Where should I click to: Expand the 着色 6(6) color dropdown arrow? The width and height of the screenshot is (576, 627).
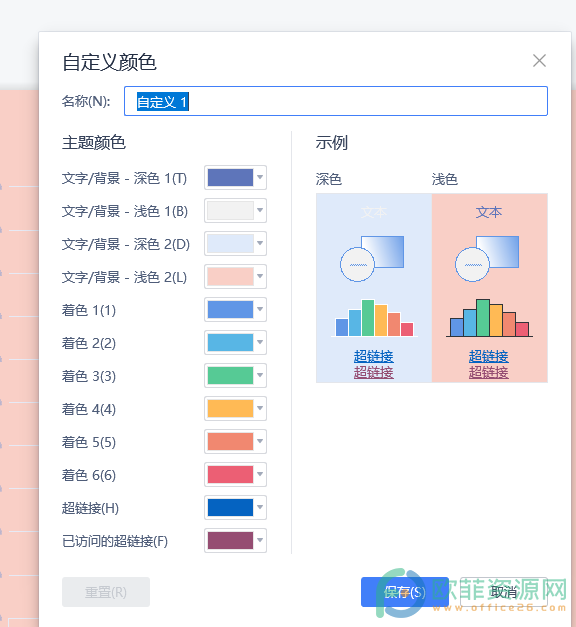[260, 474]
